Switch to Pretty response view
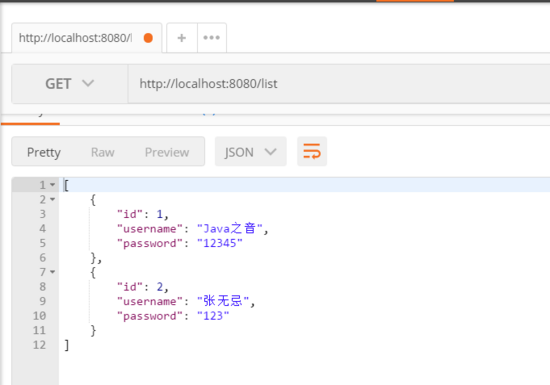The width and height of the screenshot is (550, 385). (44, 152)
